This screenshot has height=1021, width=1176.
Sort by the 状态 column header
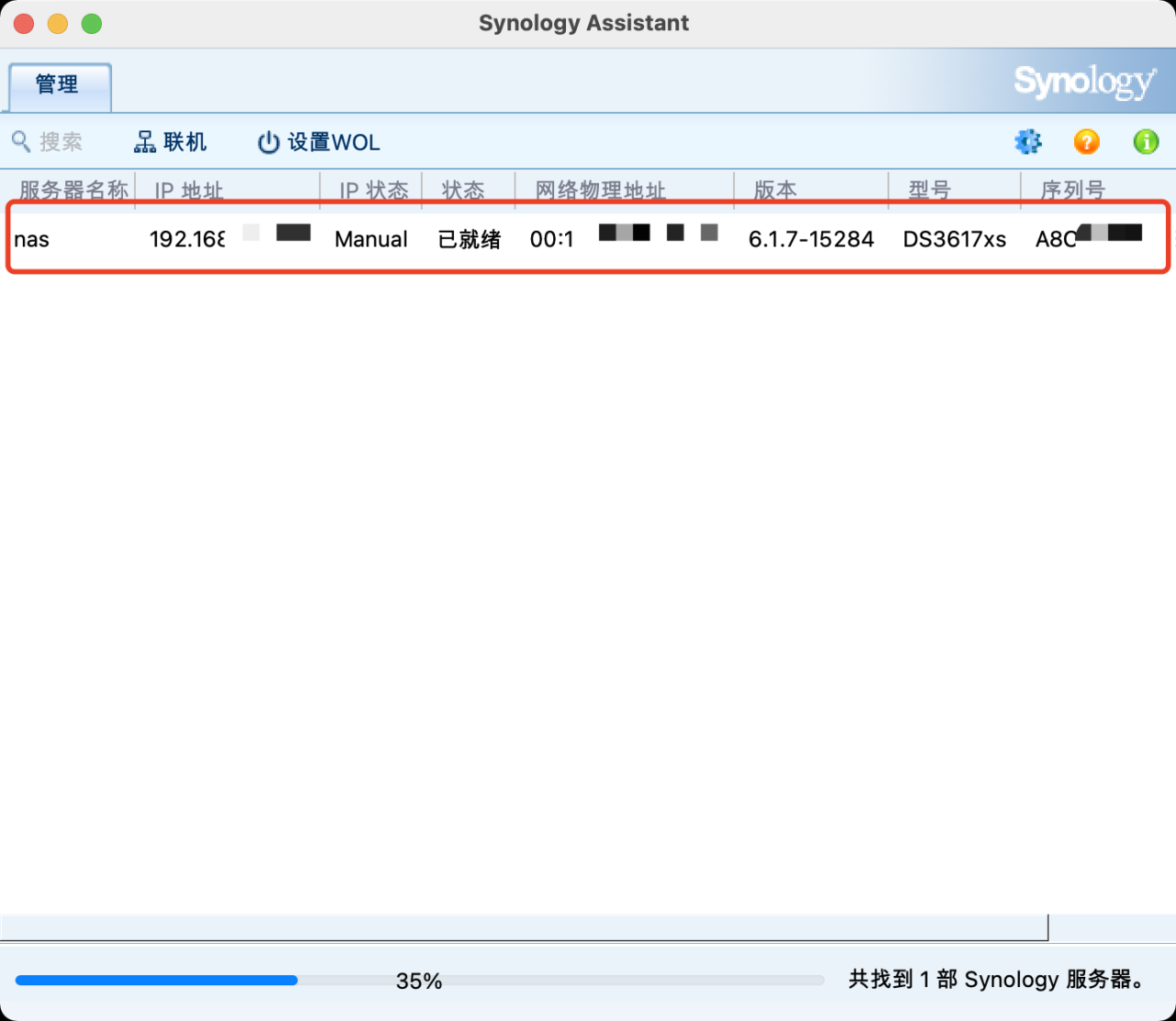465,189
